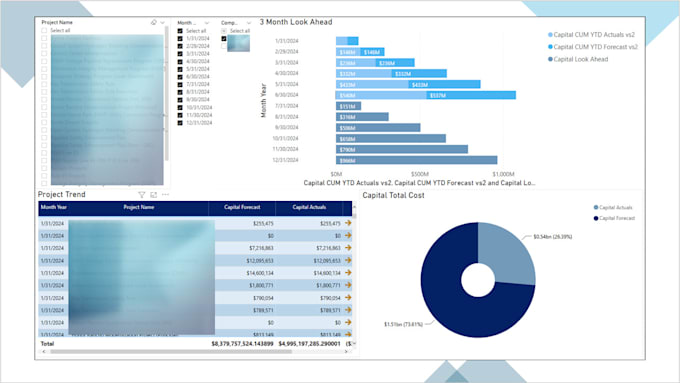
Task: Click Project Name slicer vertical scrollbar
Action: pos(167,94)
